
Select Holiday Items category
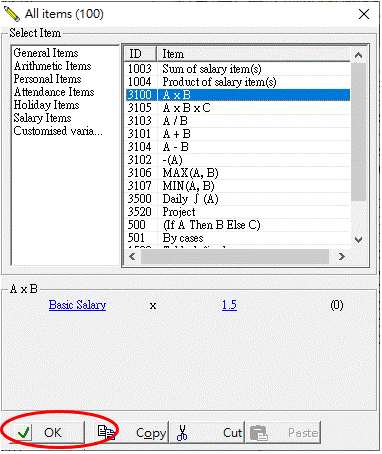click(x=46, y=105)
